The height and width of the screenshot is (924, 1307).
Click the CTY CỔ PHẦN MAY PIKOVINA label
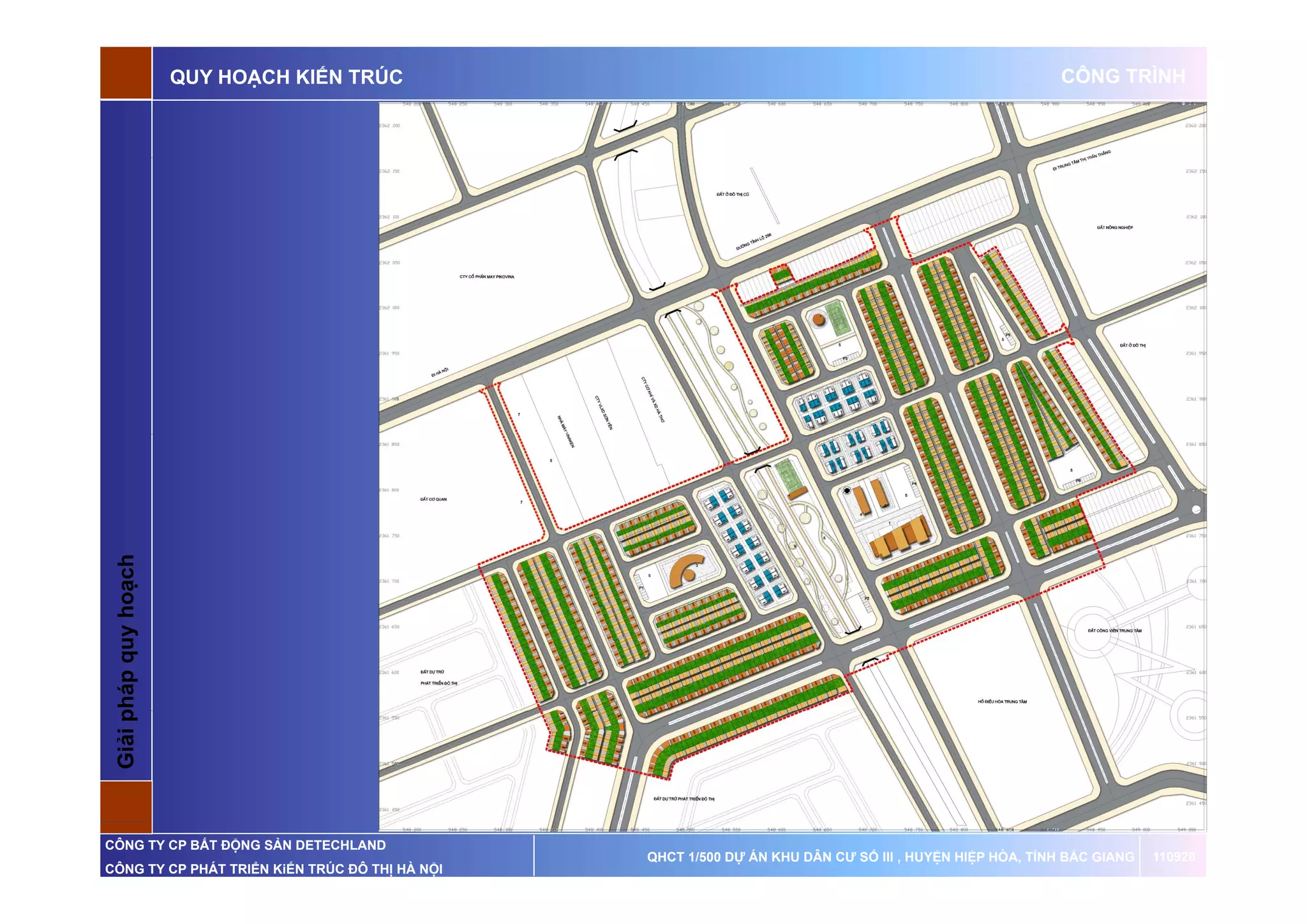tap(486, 277)
